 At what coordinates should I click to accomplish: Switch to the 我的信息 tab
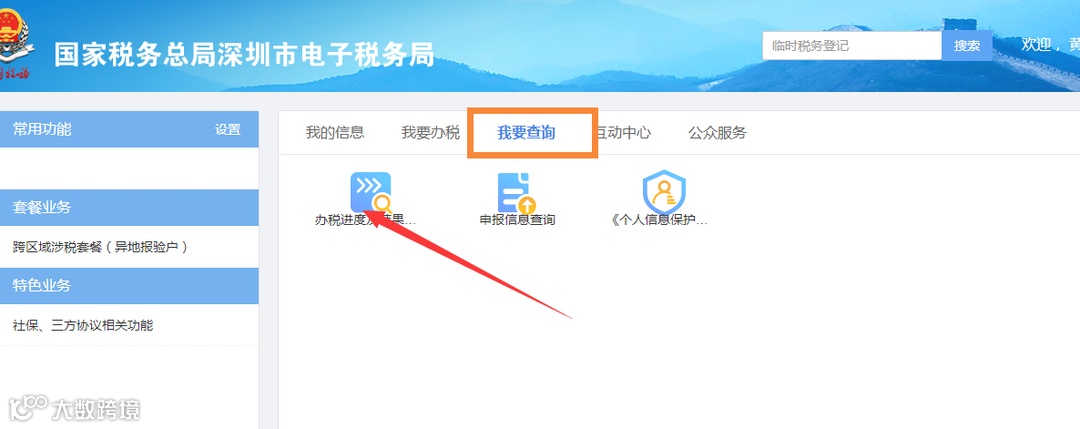(x=335, y=132)
